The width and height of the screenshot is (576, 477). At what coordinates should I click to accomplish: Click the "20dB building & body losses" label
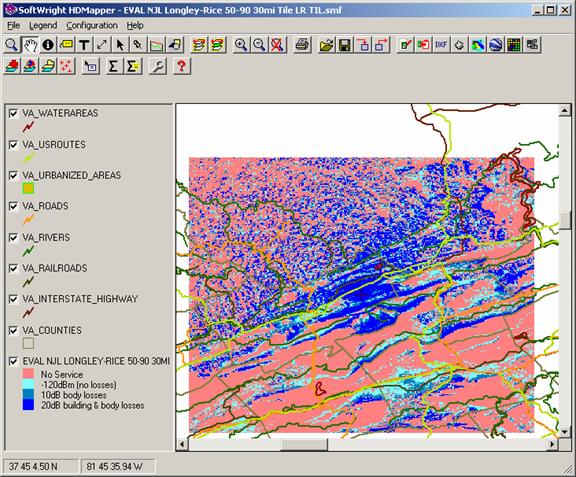[92, 405]
